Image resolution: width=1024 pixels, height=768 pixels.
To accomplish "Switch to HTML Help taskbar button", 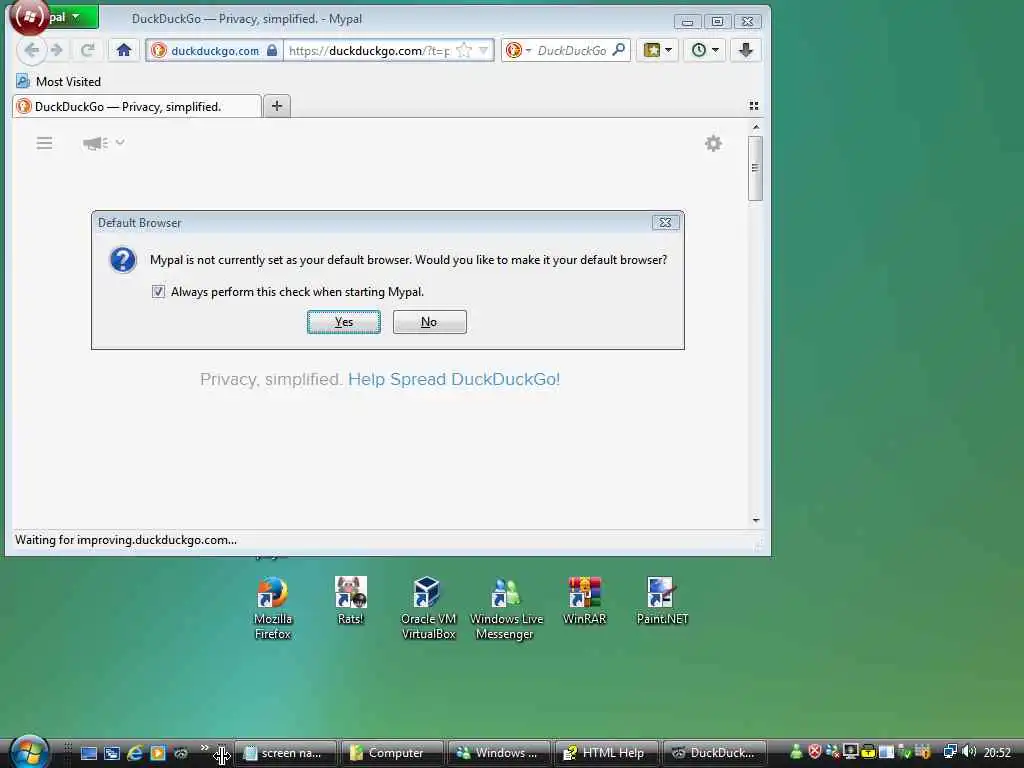I will coord(606,753).
